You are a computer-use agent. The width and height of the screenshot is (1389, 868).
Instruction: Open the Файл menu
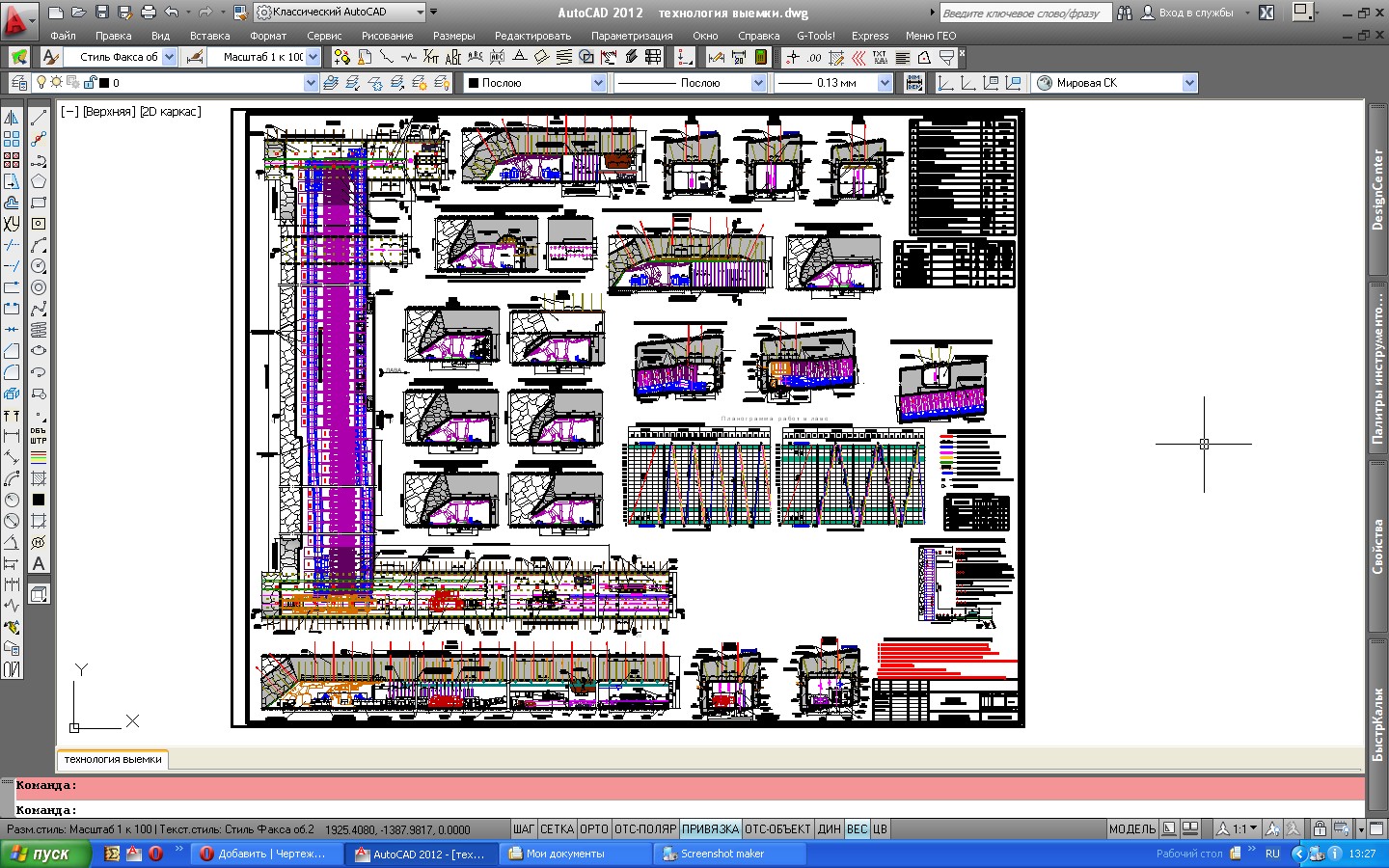[x=63, y=36]
